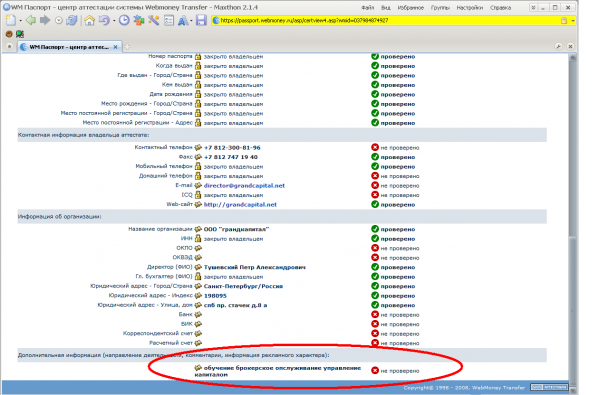The width and height of the screenshot is (600, 395).
Task: Open the plugins puzzle icon
Action: pyautogui.click(x=139, y=20)
